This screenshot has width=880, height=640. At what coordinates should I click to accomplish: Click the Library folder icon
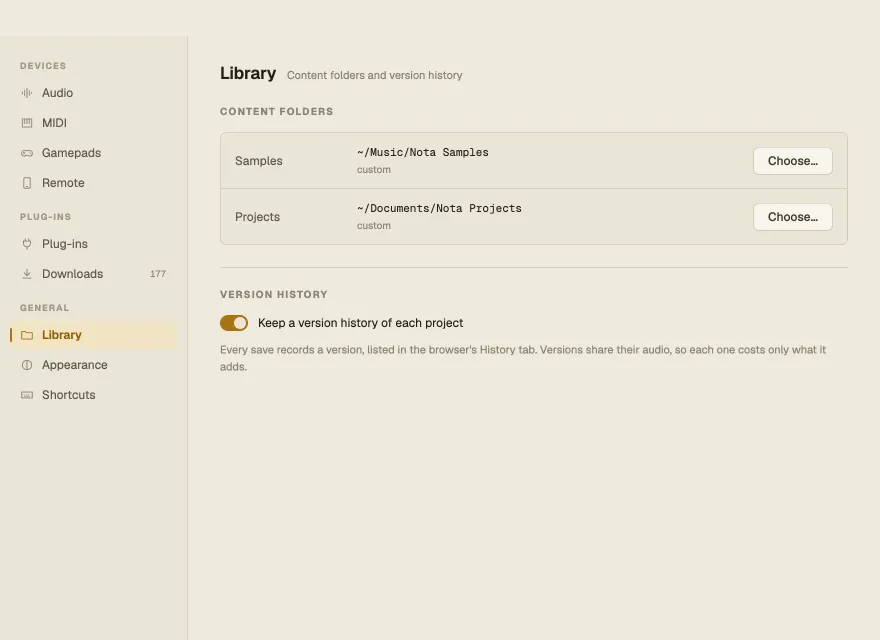click(27, 335)
